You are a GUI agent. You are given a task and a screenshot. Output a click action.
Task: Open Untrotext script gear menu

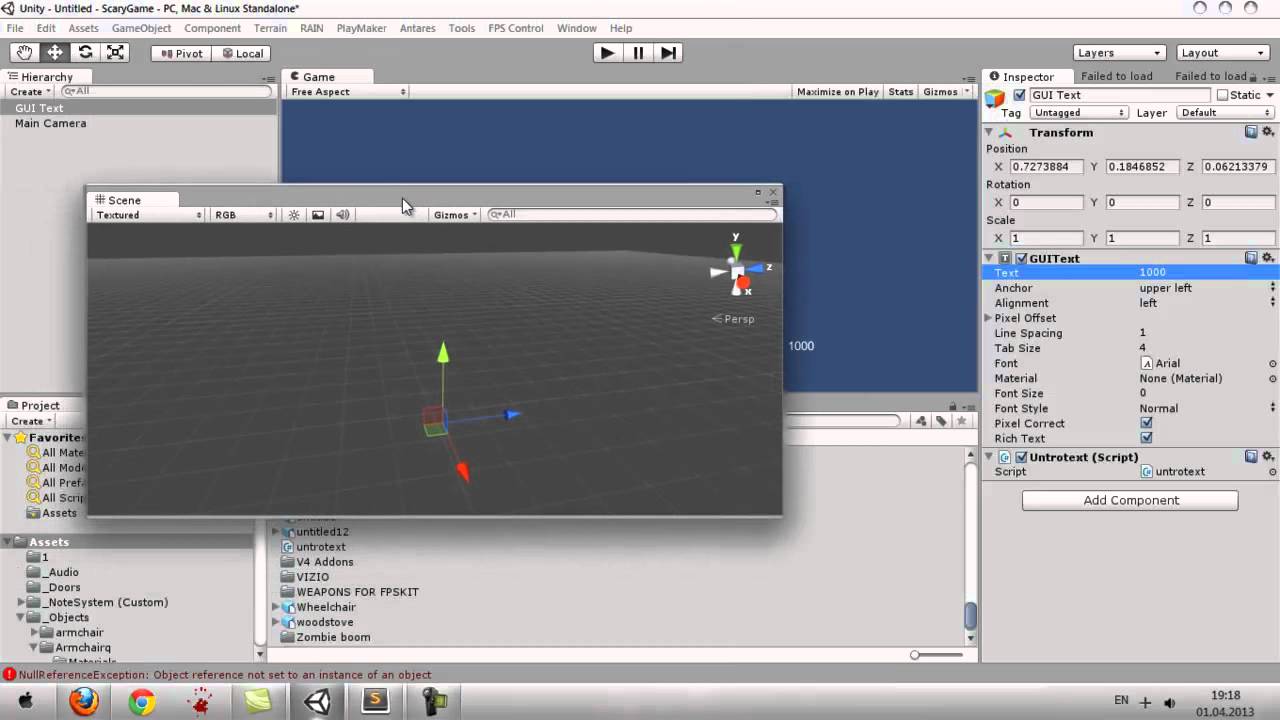coord(1268,457)
